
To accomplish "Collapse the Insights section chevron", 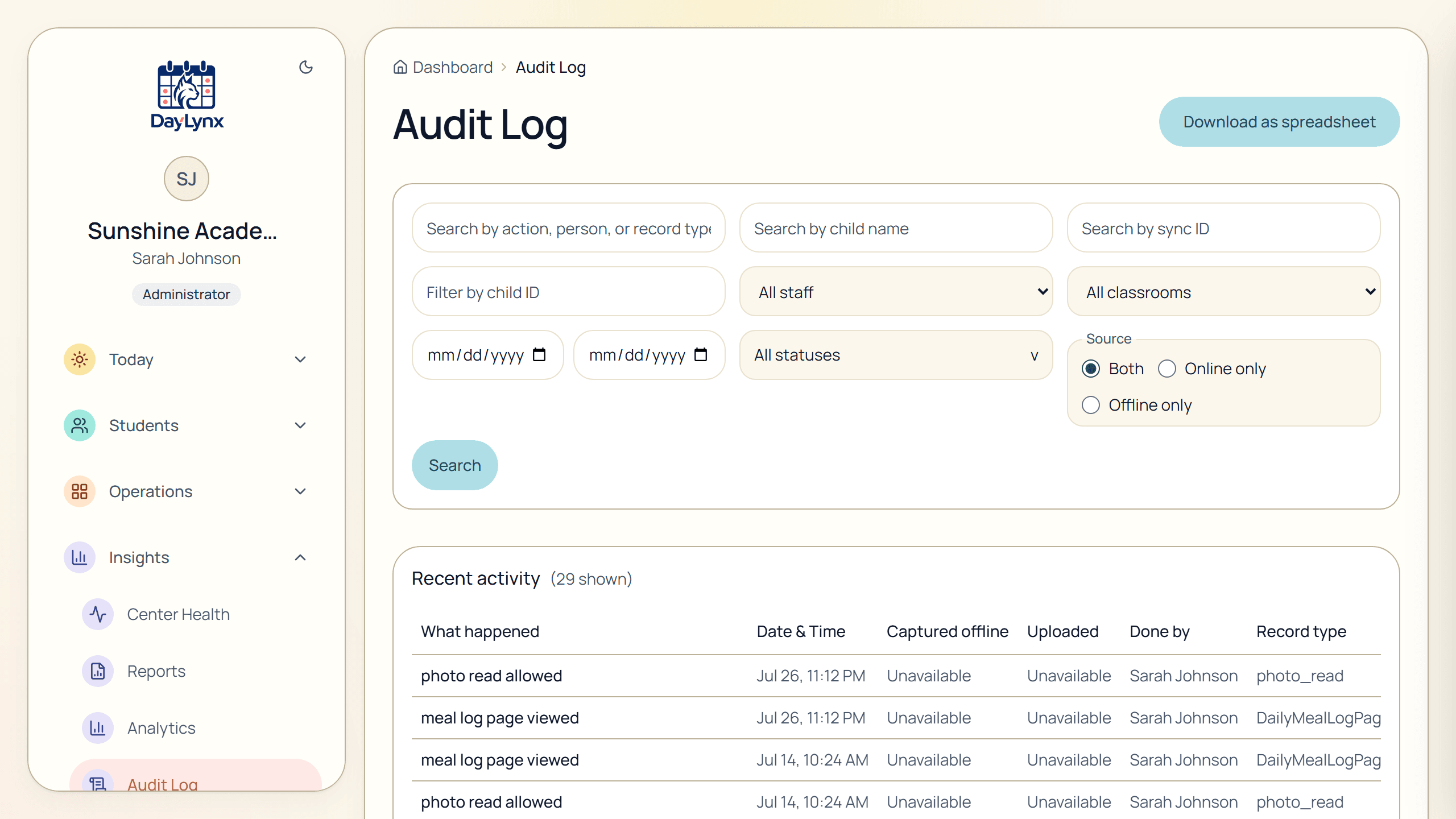I will tap(300, 557).
